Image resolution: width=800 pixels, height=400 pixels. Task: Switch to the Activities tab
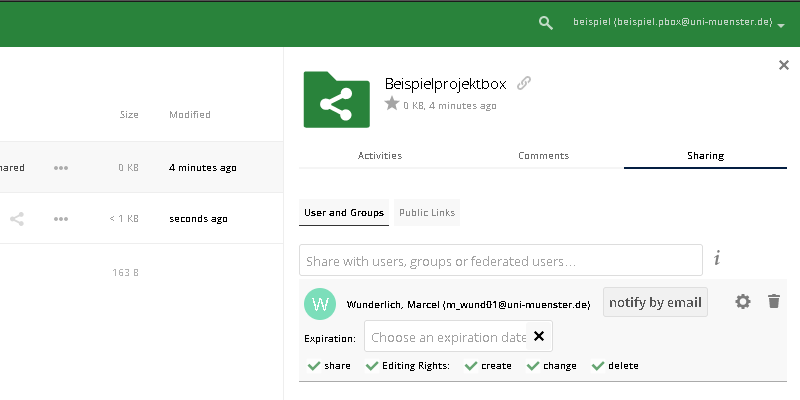click(x=380, y=156)
